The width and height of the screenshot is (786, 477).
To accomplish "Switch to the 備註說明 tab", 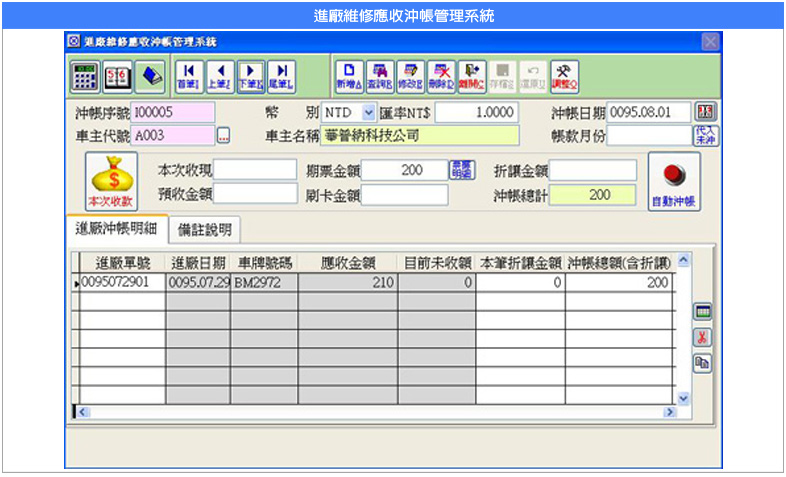I will coord(204,230).
